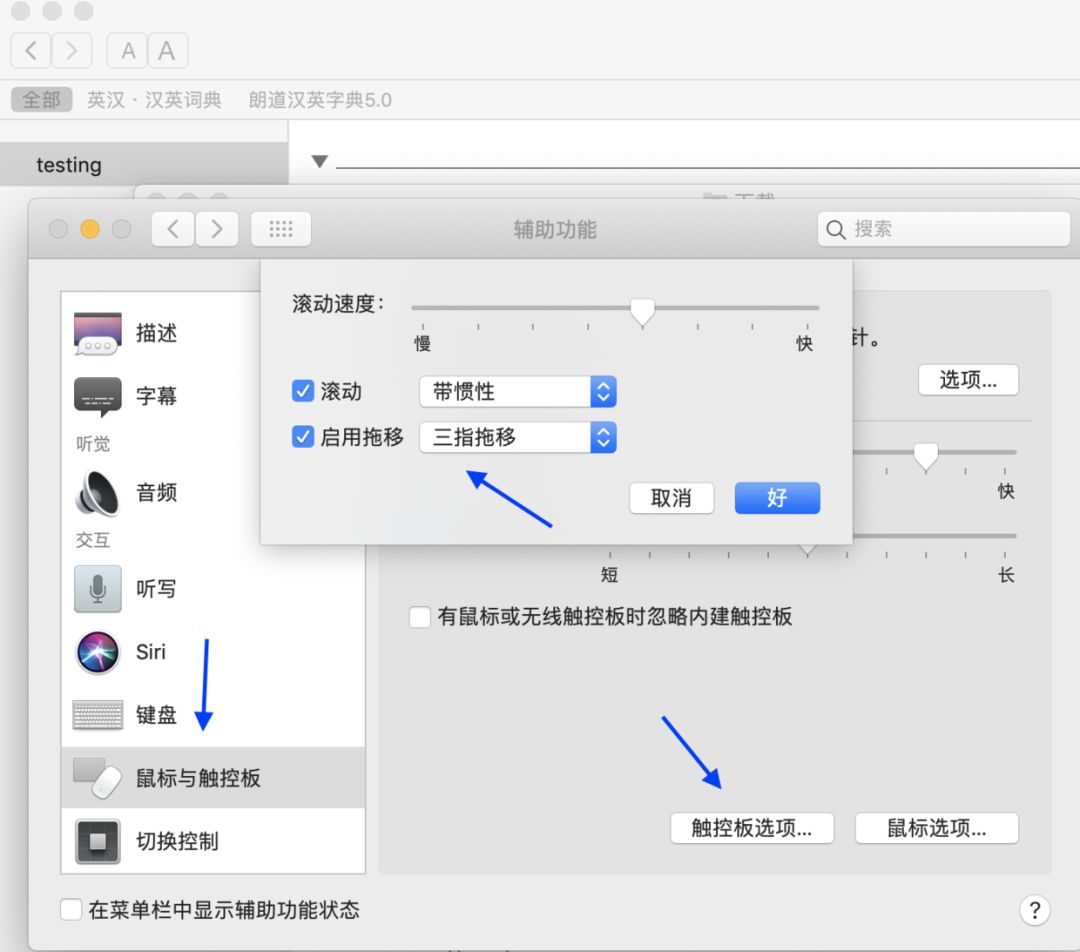Screen dimensions: 1080x952
Task: Enable 有鼠标或无线触控板时忽略内建触控板
Action: point(420,617)
